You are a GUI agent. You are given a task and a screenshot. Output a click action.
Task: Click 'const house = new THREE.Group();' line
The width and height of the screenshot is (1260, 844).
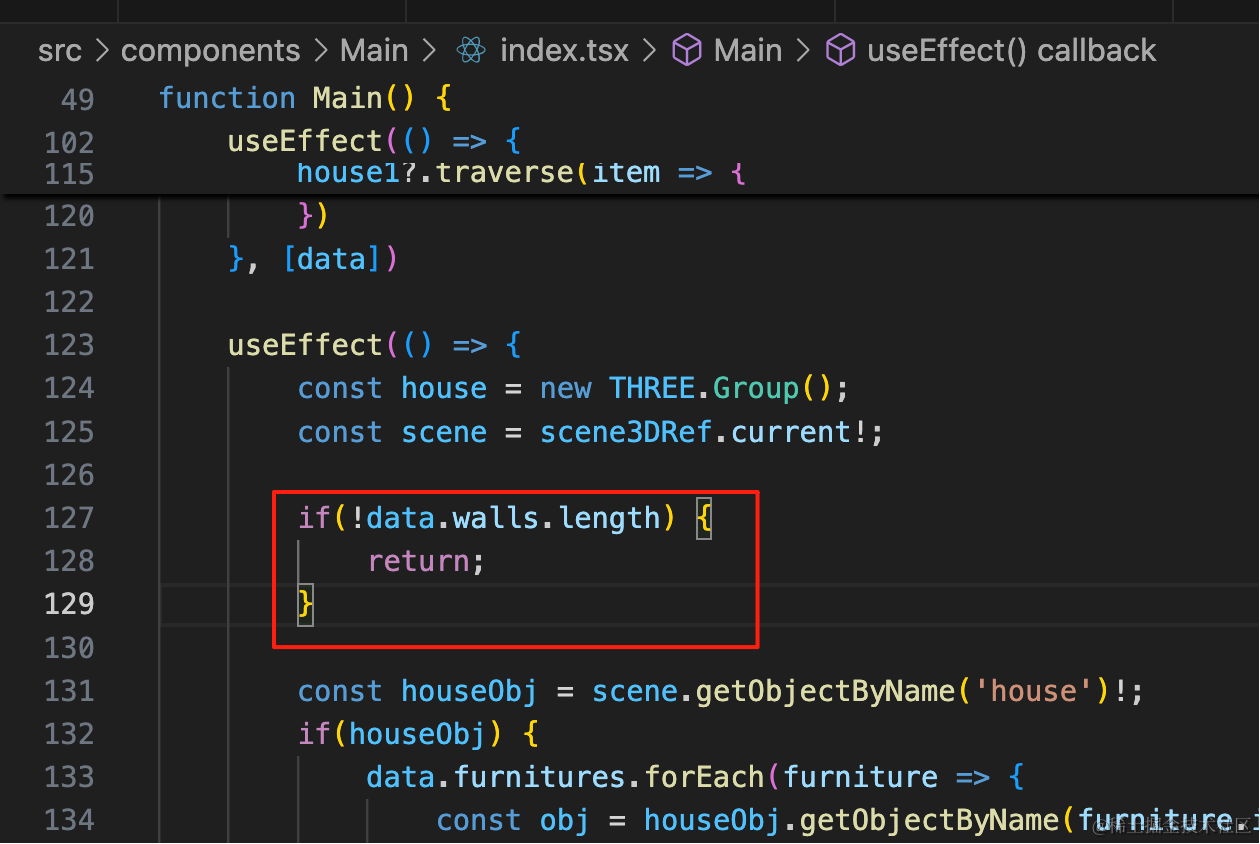(573, 388)
